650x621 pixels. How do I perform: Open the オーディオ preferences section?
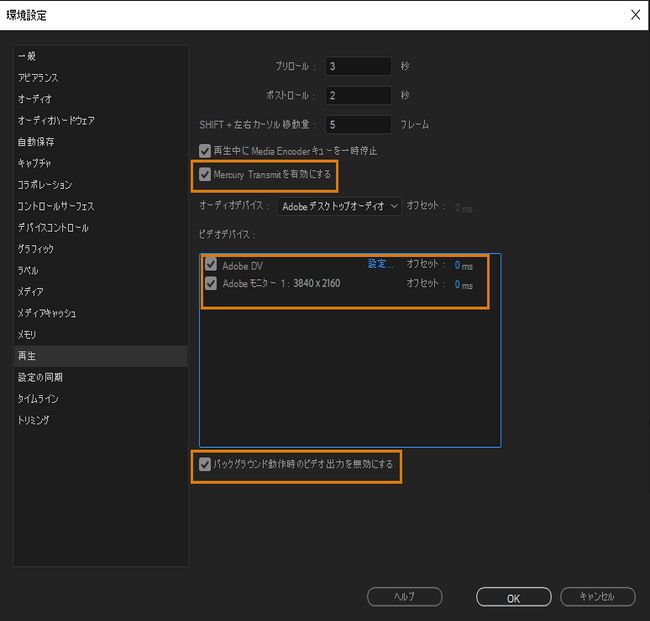100,99
